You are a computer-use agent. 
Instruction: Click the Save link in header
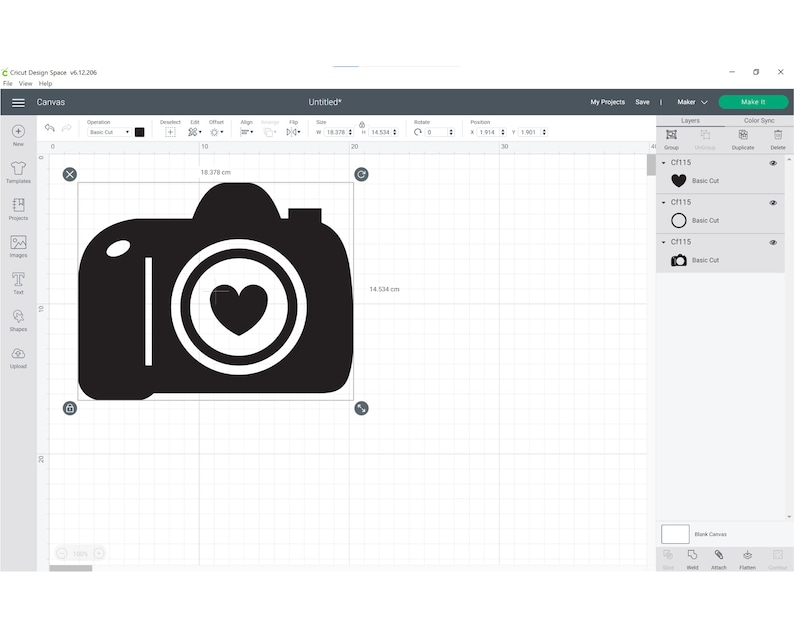coord(642,102)
